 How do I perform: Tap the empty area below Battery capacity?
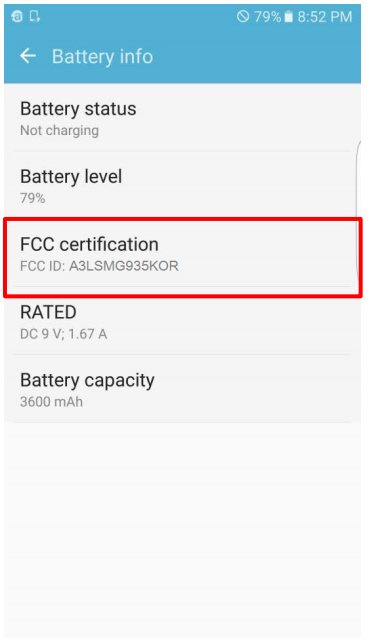pyautogui.click(x=182, y=531)
